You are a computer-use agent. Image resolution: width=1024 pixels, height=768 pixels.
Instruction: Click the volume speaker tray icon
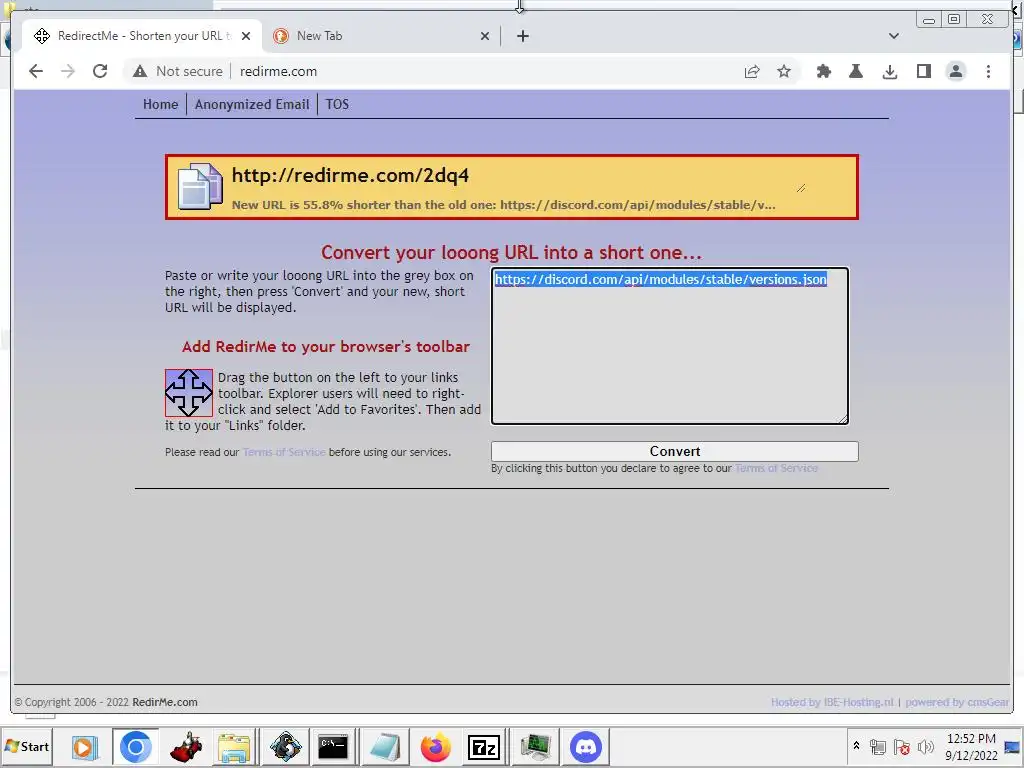coord(925,746)
